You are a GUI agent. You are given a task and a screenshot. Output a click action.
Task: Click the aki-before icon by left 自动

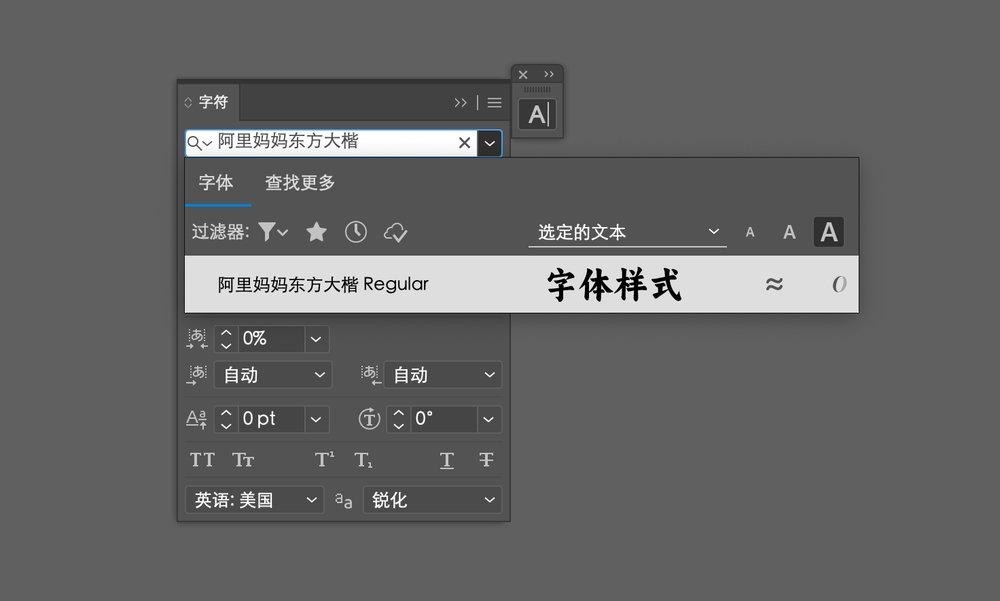click(196, 375)
